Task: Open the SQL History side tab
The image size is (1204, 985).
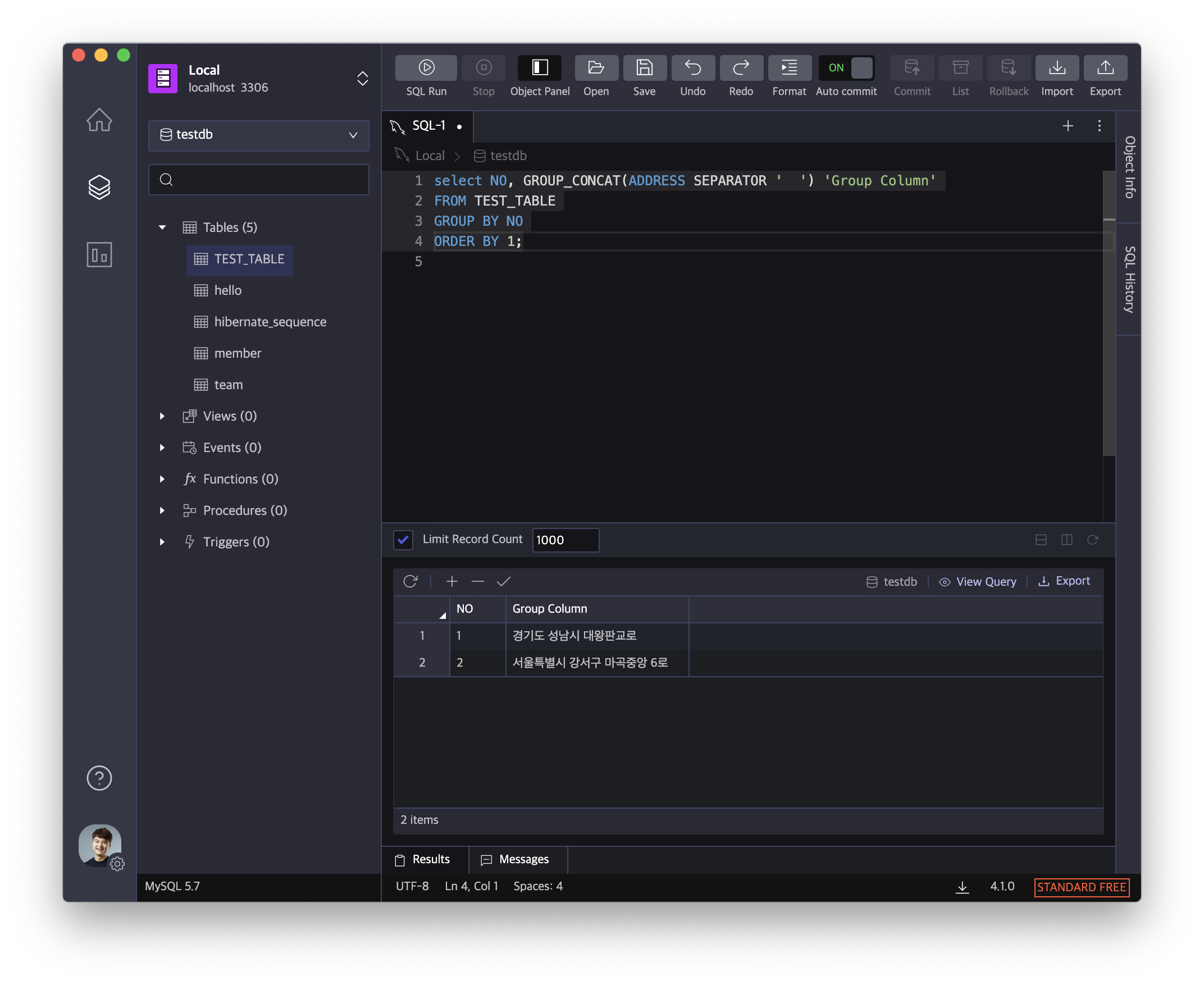Action: [1129, 279]
